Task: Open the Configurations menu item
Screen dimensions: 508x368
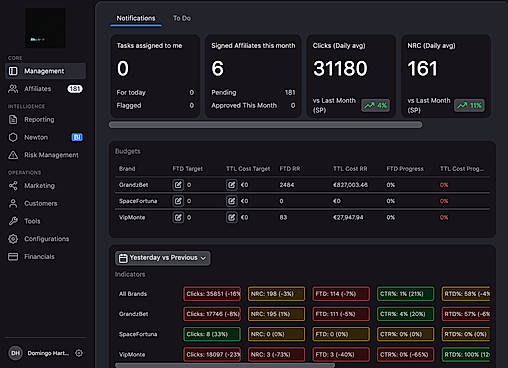Action: 45,239
